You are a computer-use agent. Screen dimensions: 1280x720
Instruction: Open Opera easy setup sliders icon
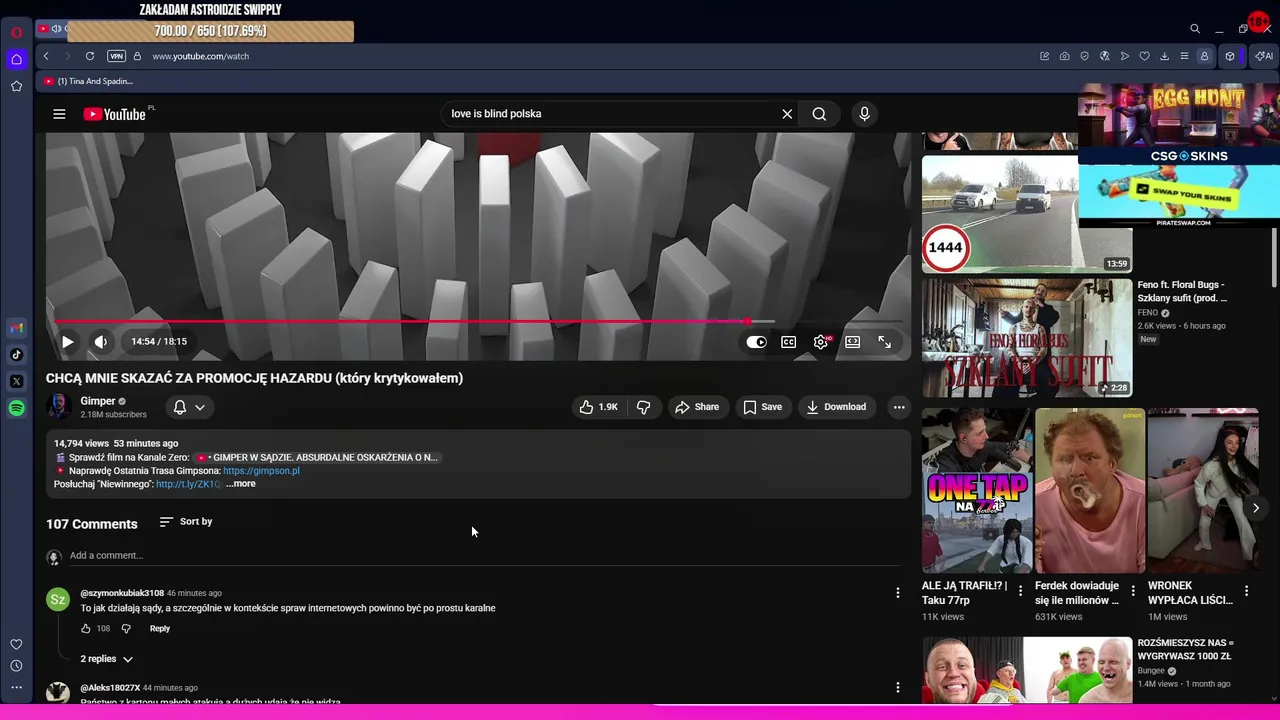(x=1184, y=57)
